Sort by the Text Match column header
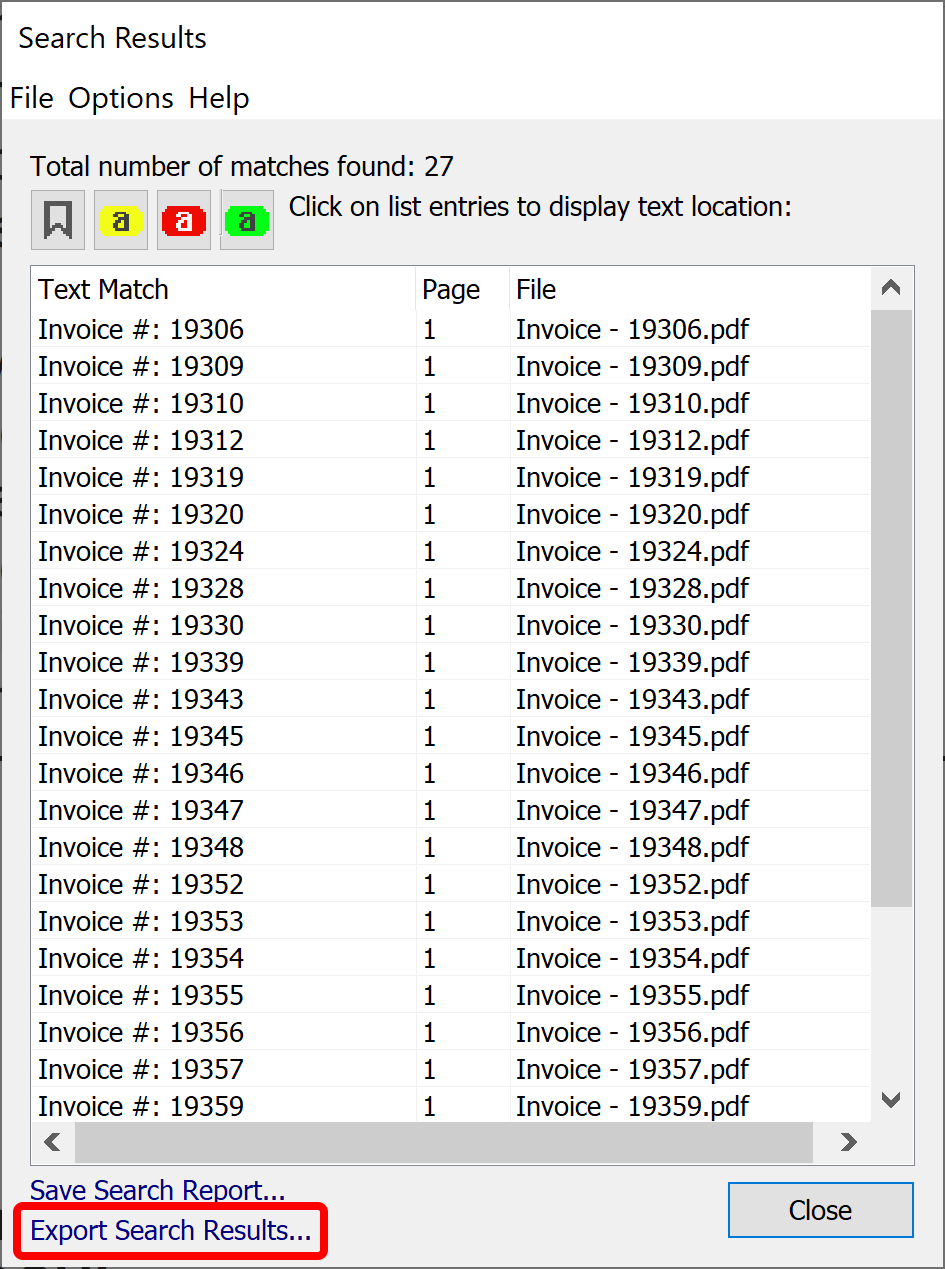This screenshot has width=945, height=1269. 103,289
